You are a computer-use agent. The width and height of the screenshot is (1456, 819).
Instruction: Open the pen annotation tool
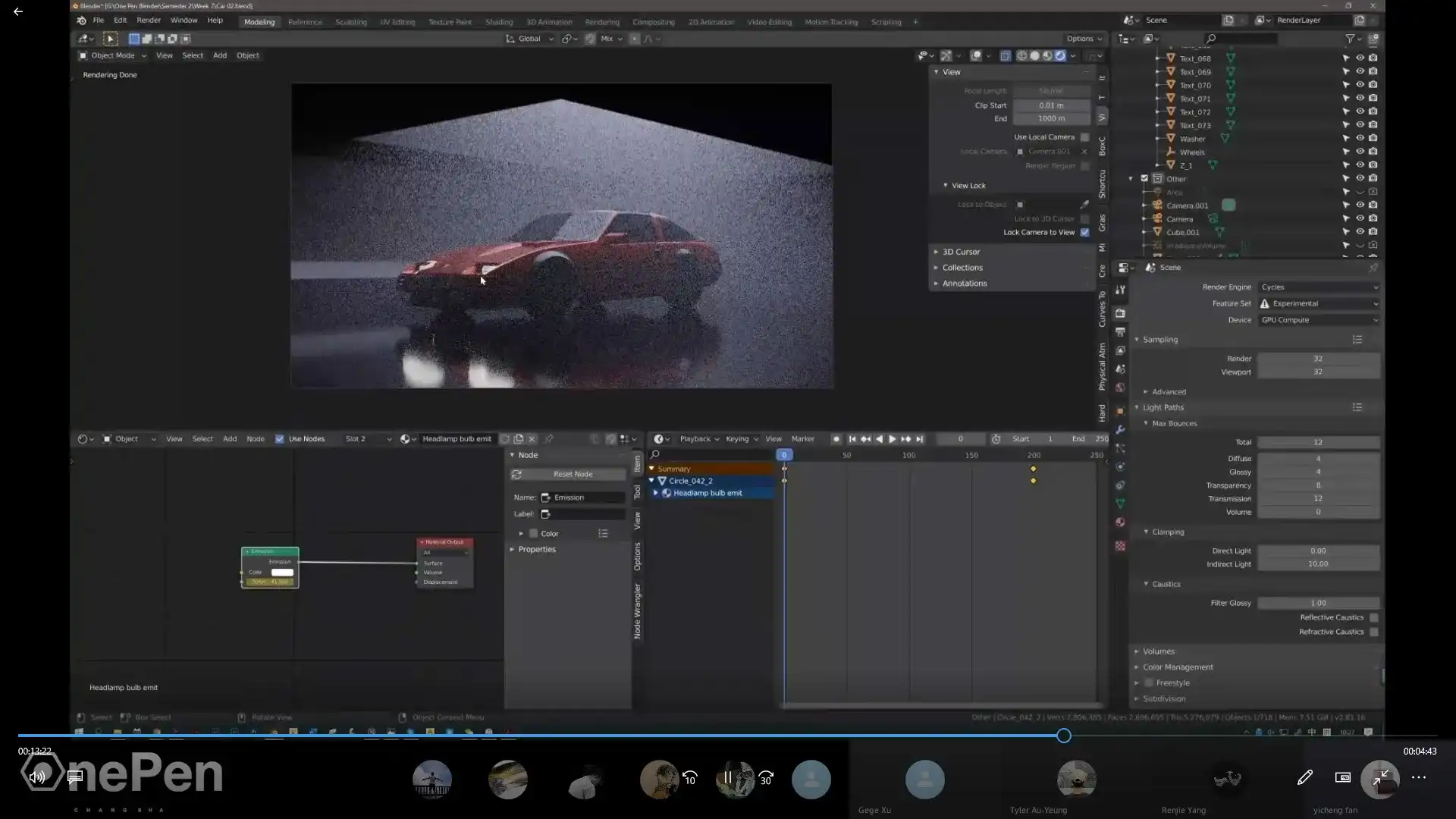[x=1304, y=777]
